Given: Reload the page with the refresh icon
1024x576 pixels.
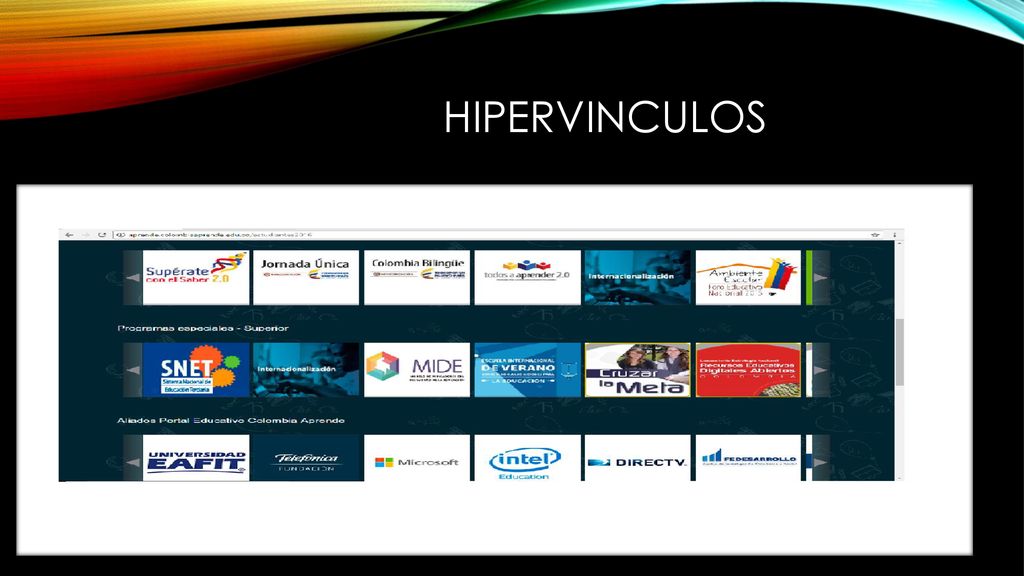Looking at the screenshot, I should [x=102, y=234].
